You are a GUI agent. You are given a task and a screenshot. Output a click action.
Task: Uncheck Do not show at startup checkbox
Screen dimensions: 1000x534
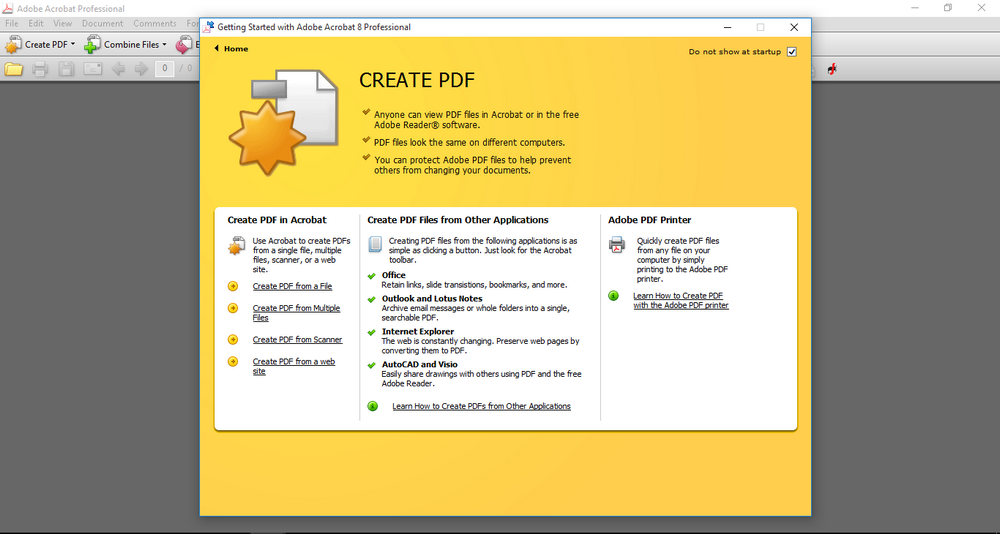(x=791, y=52)
